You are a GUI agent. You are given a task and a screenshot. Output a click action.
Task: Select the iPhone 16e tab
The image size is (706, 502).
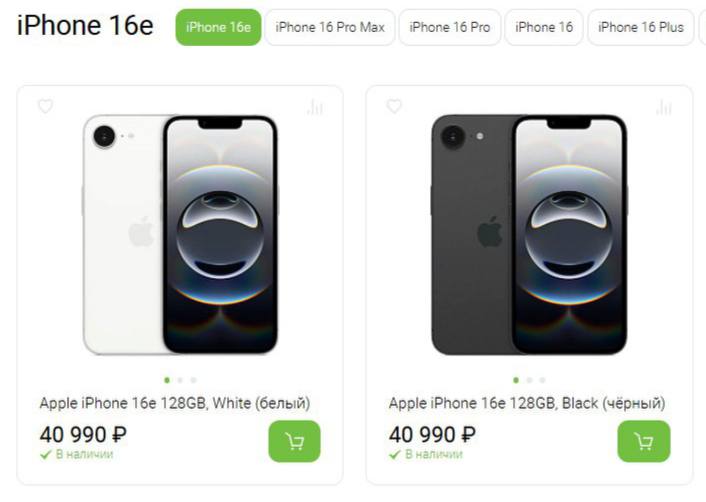coord(218,27)
